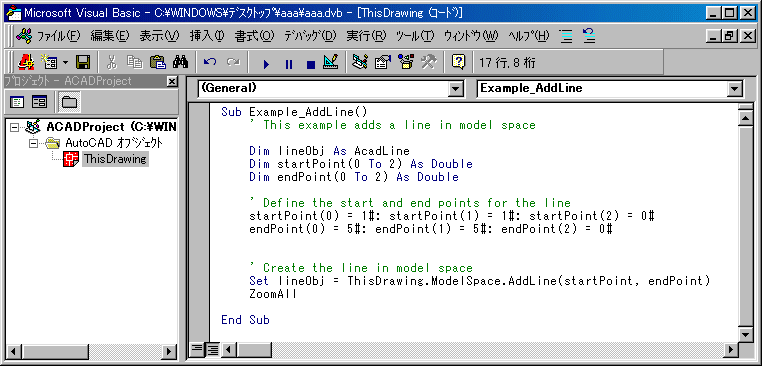Click the code window scroll up arrow
This screenshot has width=762, height=366.
pyautogui.click(x=745, y=119)
